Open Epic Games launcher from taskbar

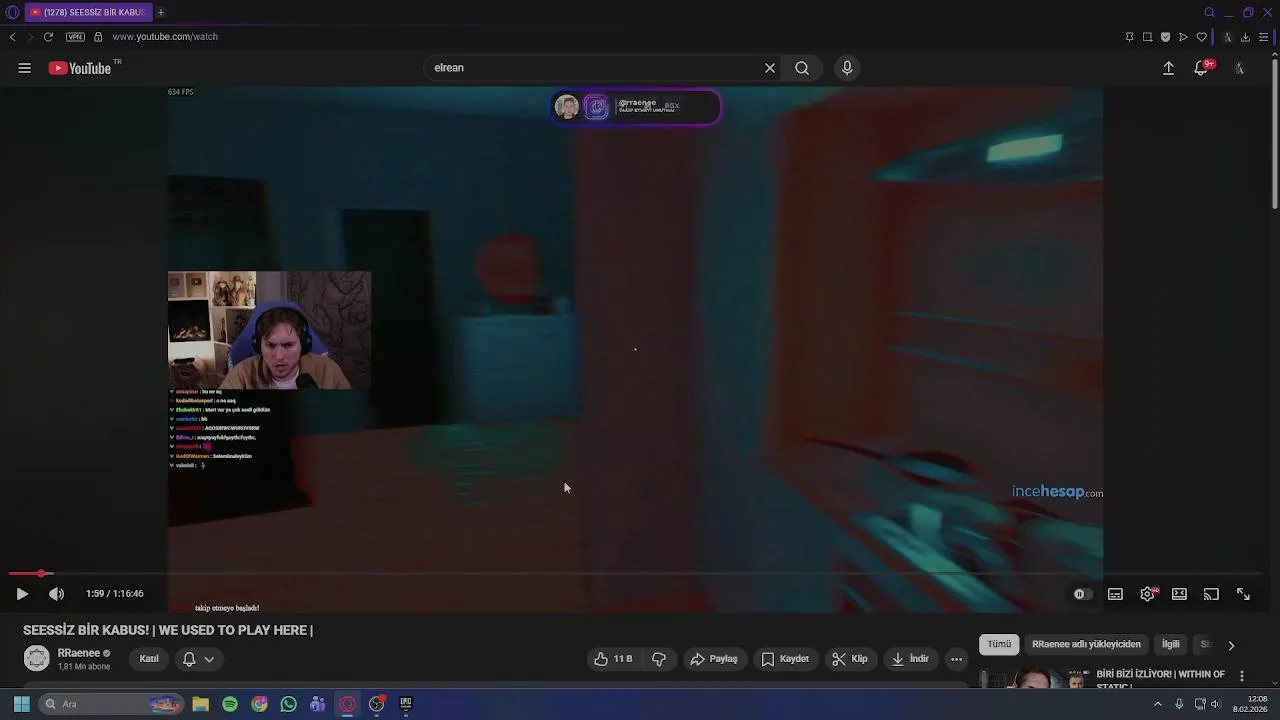coord(406,704)
